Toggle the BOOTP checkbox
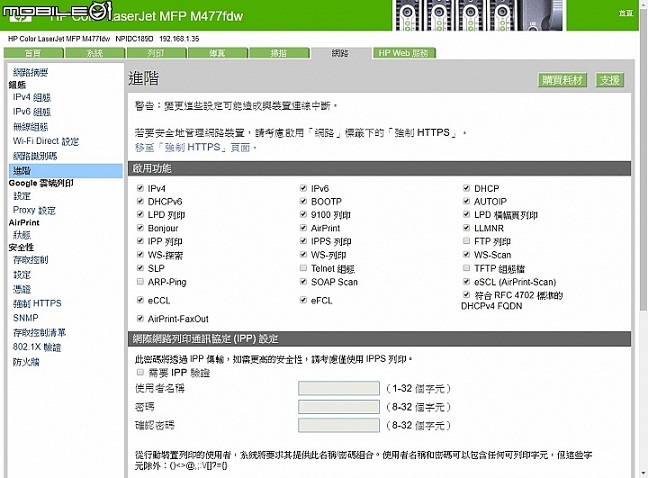Viewport: 648px width, 478px height. (x=303, y=202)
